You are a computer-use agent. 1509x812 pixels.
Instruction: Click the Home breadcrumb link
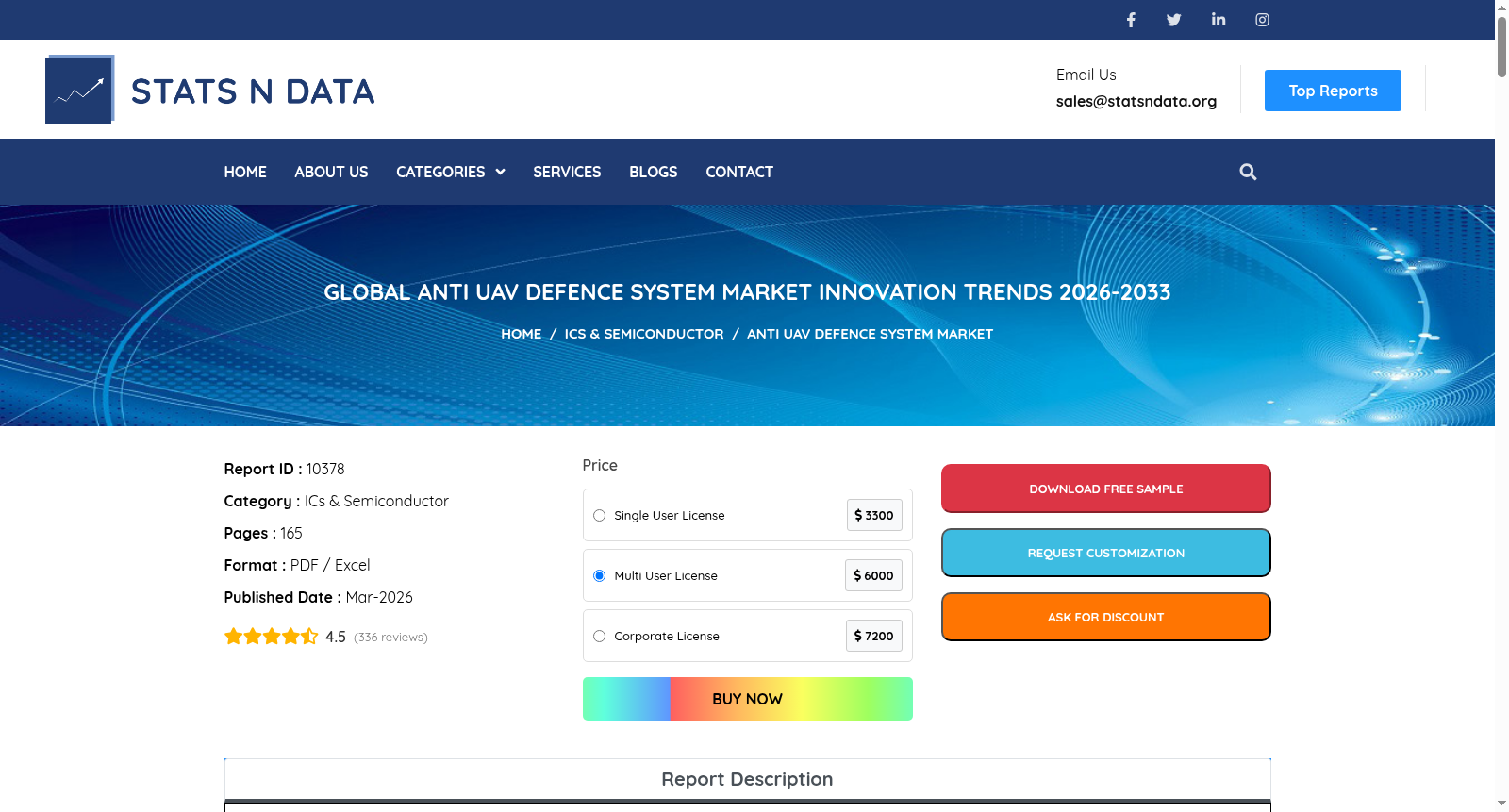[x=522, y=334]
